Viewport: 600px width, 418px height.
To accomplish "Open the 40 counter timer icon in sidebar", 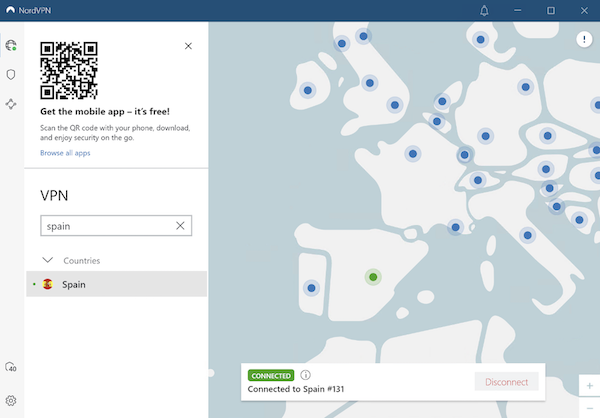I will click(x=11, y=367).
